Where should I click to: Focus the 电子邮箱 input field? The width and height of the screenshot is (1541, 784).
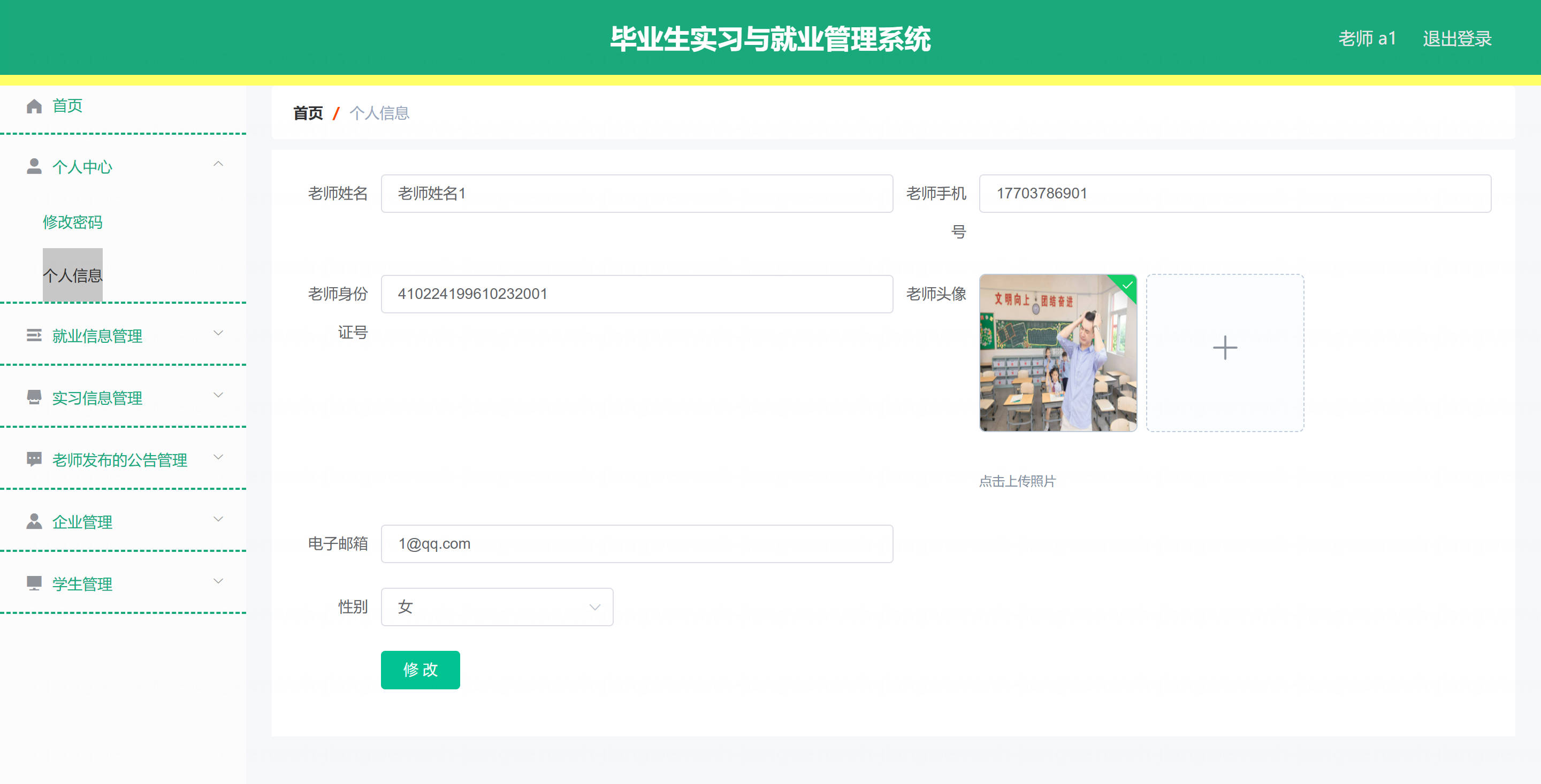tap(637, 543)
